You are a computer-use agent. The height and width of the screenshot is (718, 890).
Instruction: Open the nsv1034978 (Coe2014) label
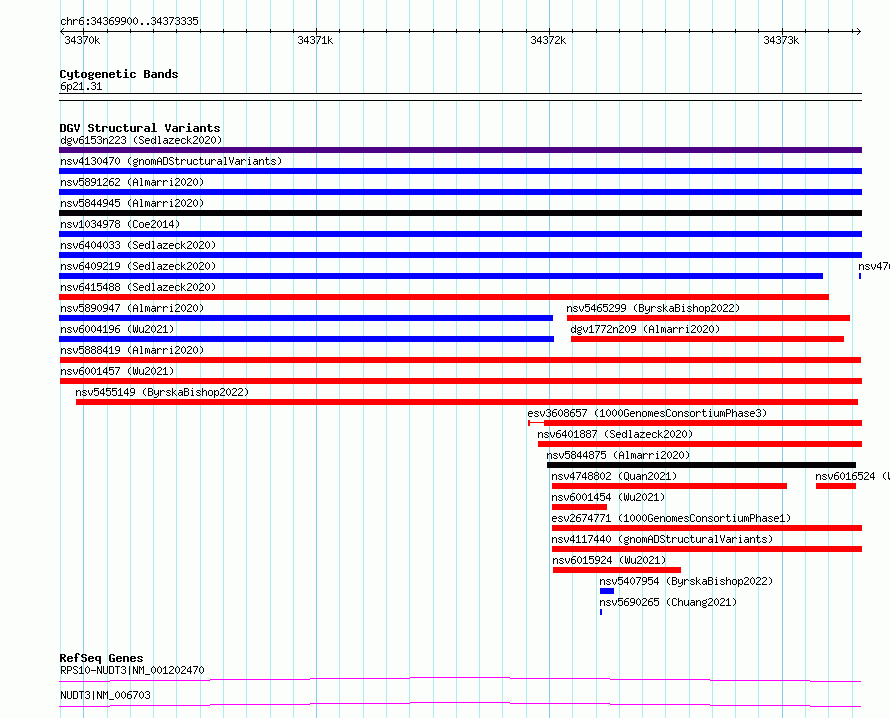tap(120, 224)
